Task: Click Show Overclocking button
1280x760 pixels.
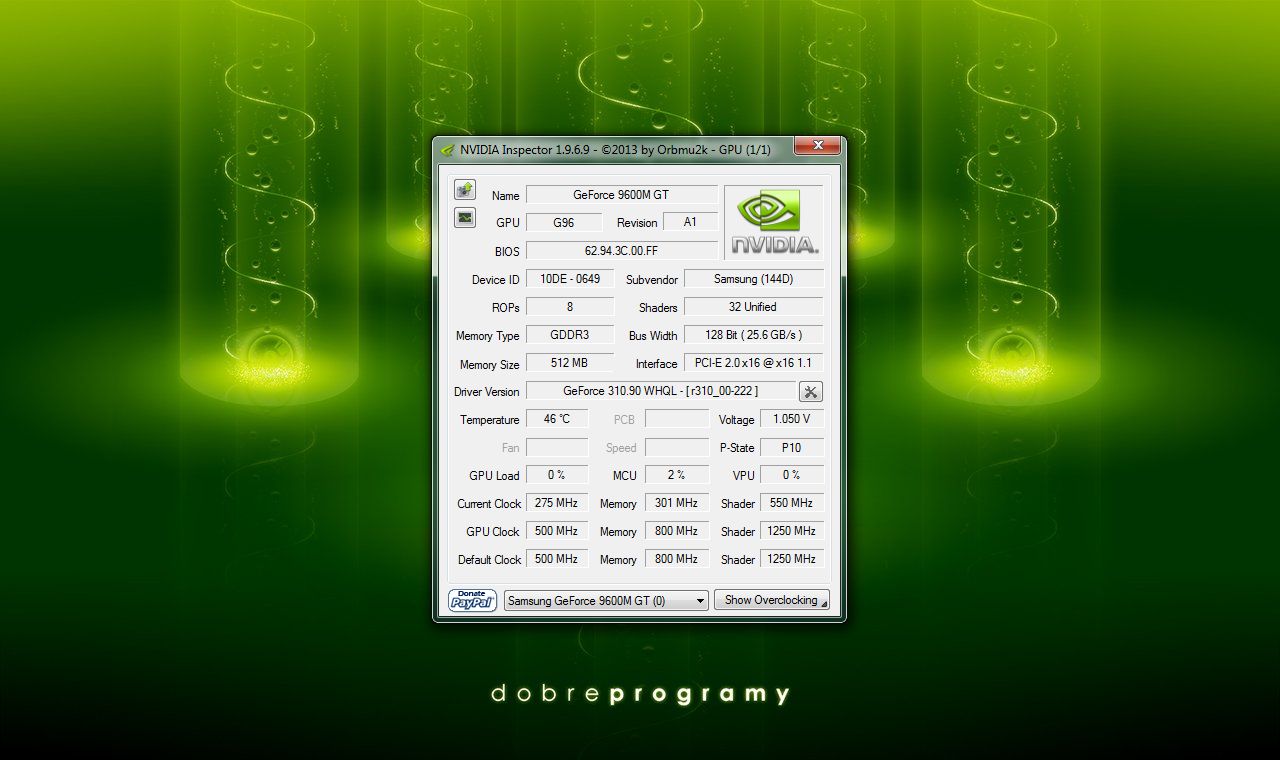Action: coord(771,600)
